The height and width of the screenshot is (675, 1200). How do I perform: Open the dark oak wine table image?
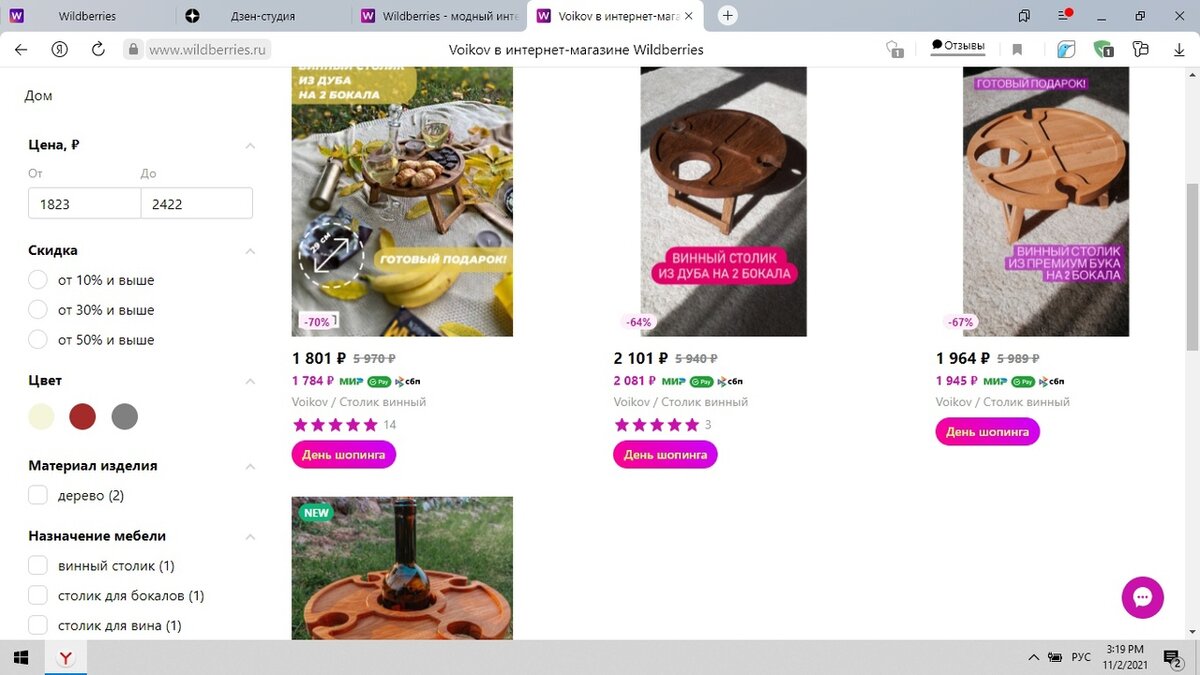point(724,201)
